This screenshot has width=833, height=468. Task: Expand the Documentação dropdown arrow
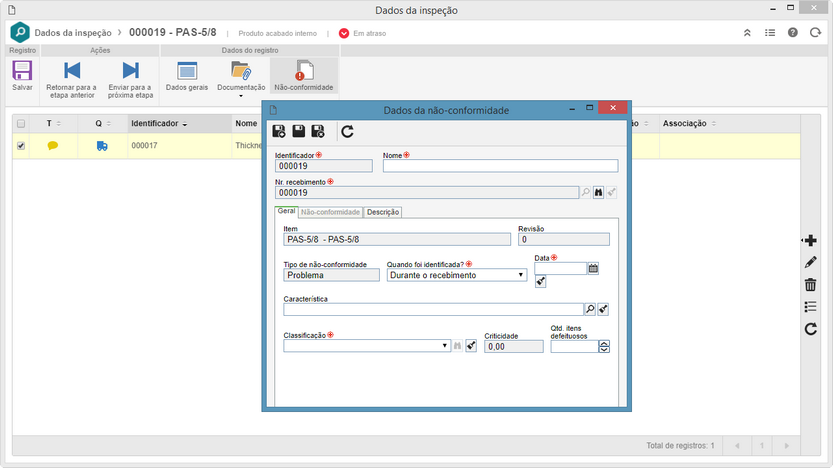coord(241,96)
